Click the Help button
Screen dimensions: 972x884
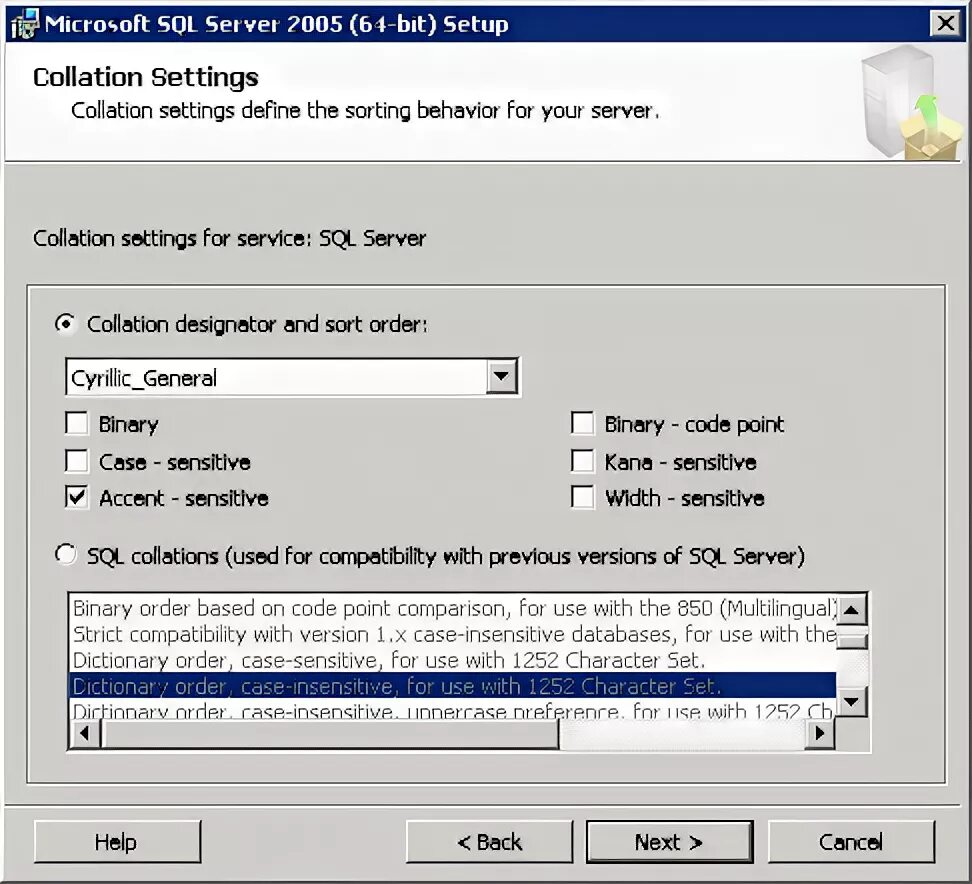(x=117, y=842)
